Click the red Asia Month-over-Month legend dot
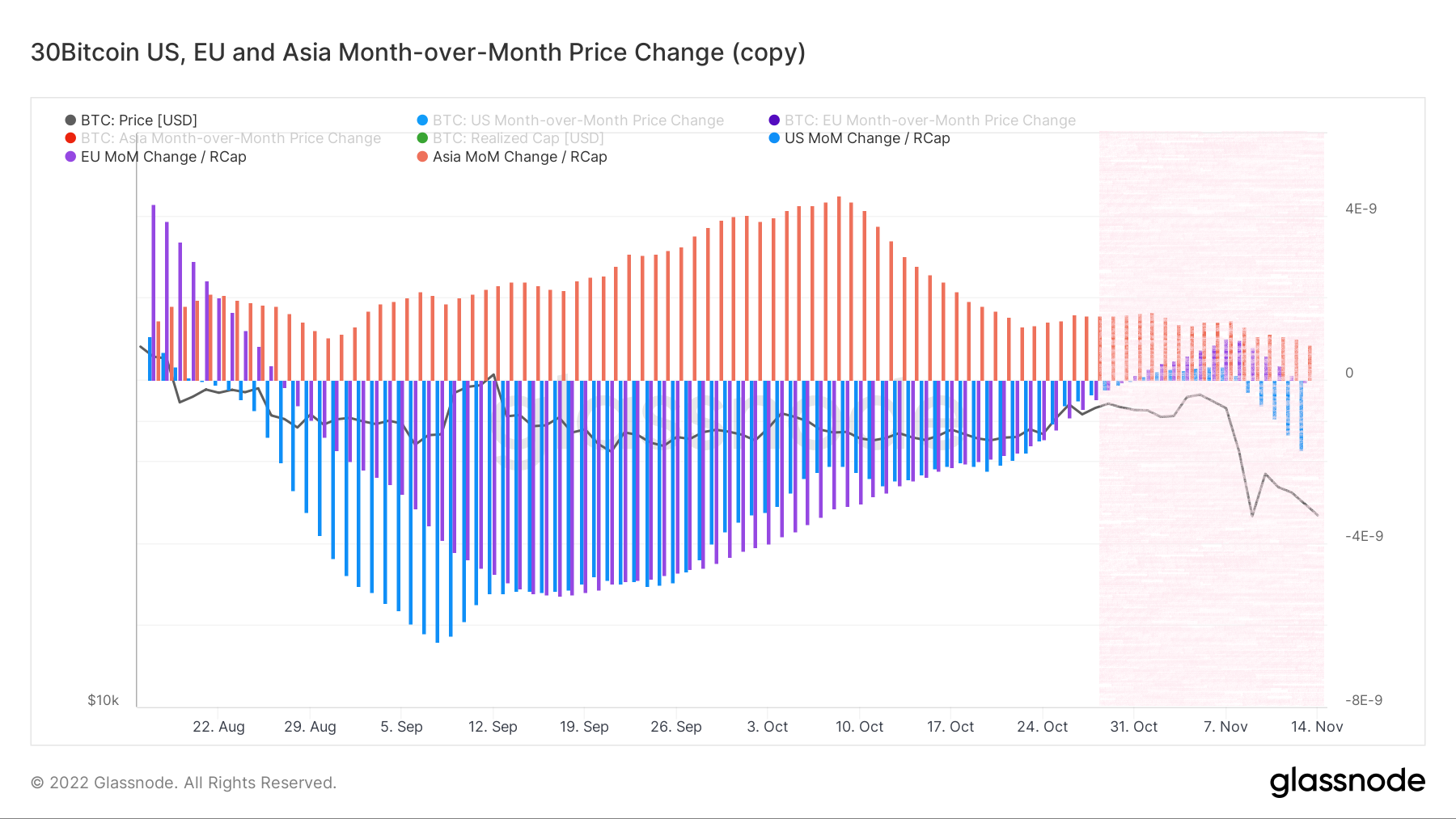Viewport: 1456px width, 819px height. coord(70,138)
